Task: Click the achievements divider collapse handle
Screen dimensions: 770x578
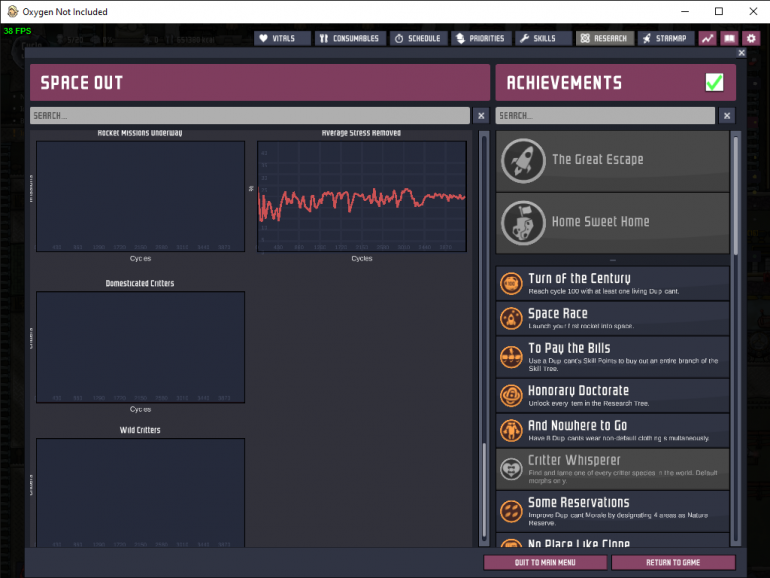Action: [x=612, y=260]
